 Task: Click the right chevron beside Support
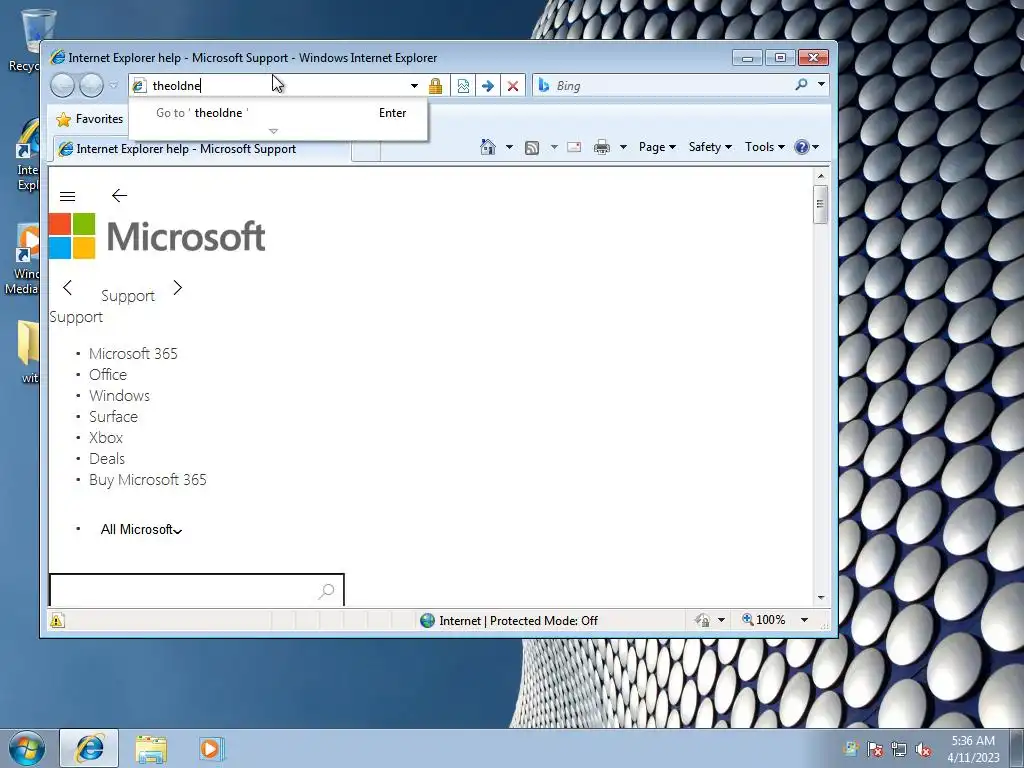(177, 287)
